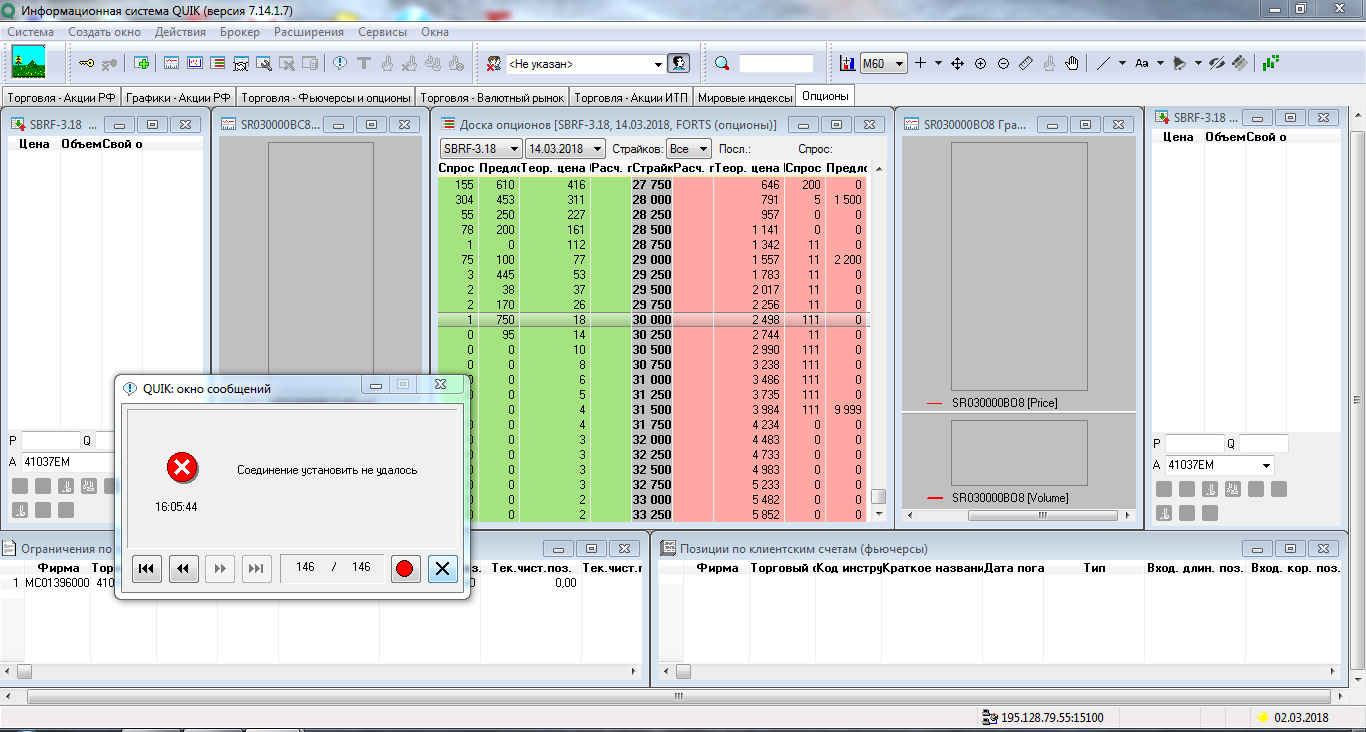Open the Брокер menu

point(240,32)
